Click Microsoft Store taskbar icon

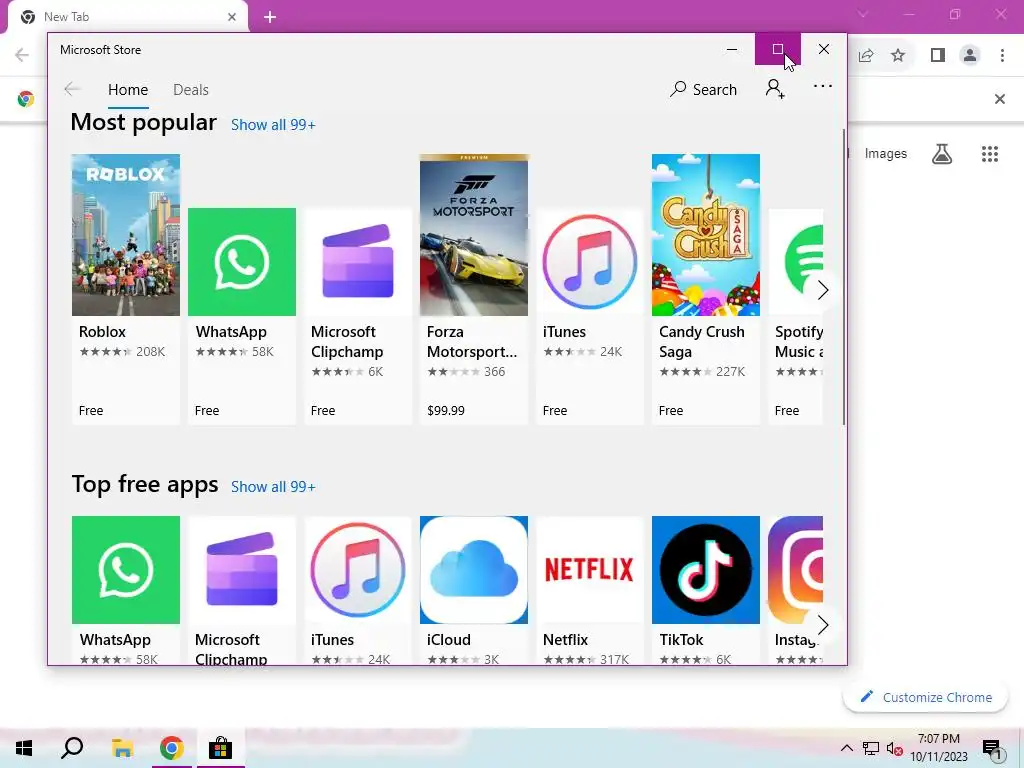pos(221,748)
